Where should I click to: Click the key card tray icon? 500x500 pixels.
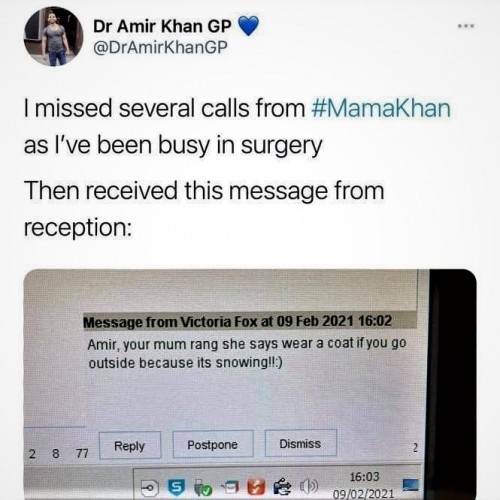(149, 488)
